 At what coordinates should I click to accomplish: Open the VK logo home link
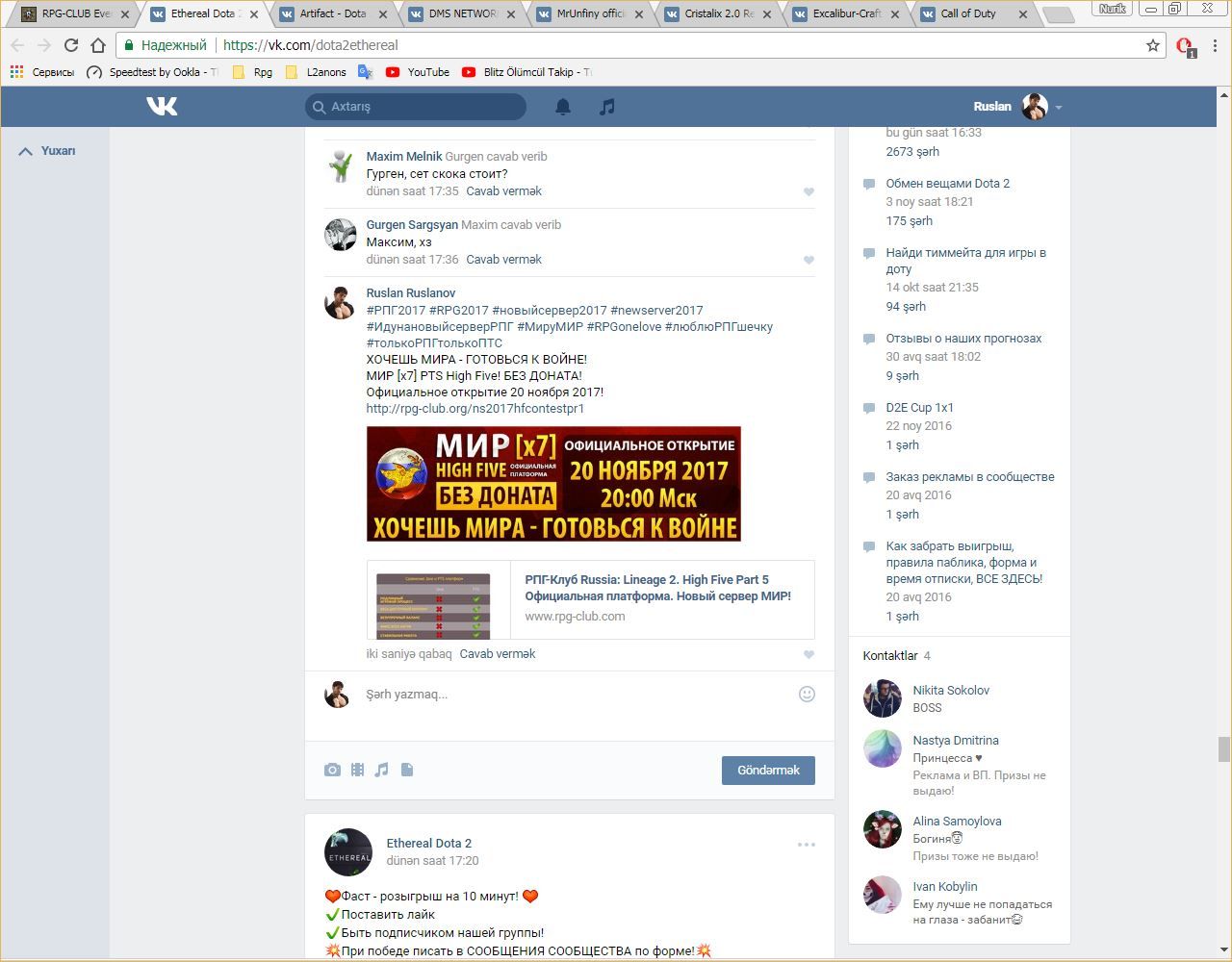click(x=162, y=106)
